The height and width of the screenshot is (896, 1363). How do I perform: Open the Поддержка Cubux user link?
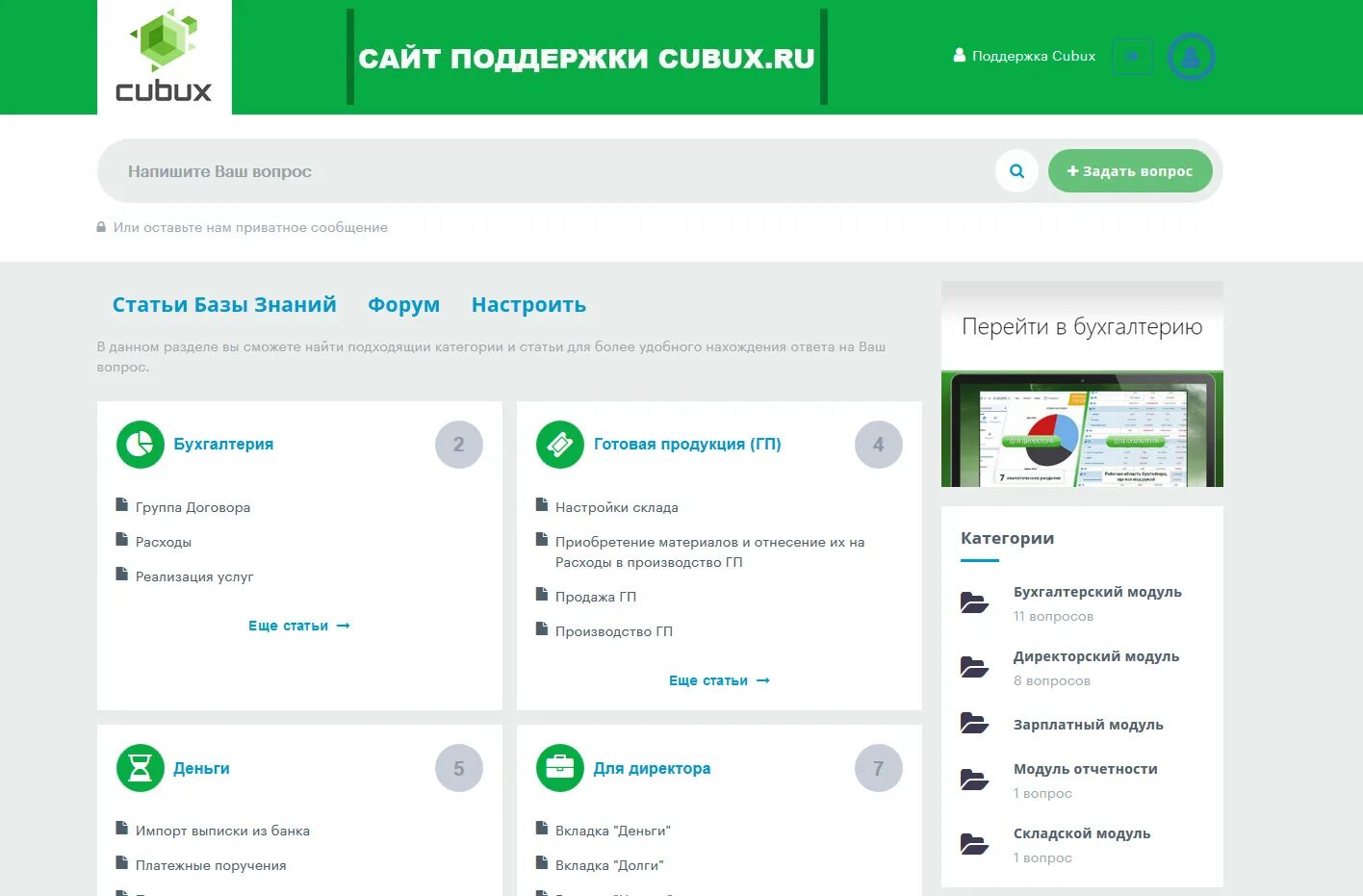pos(1024,56)
